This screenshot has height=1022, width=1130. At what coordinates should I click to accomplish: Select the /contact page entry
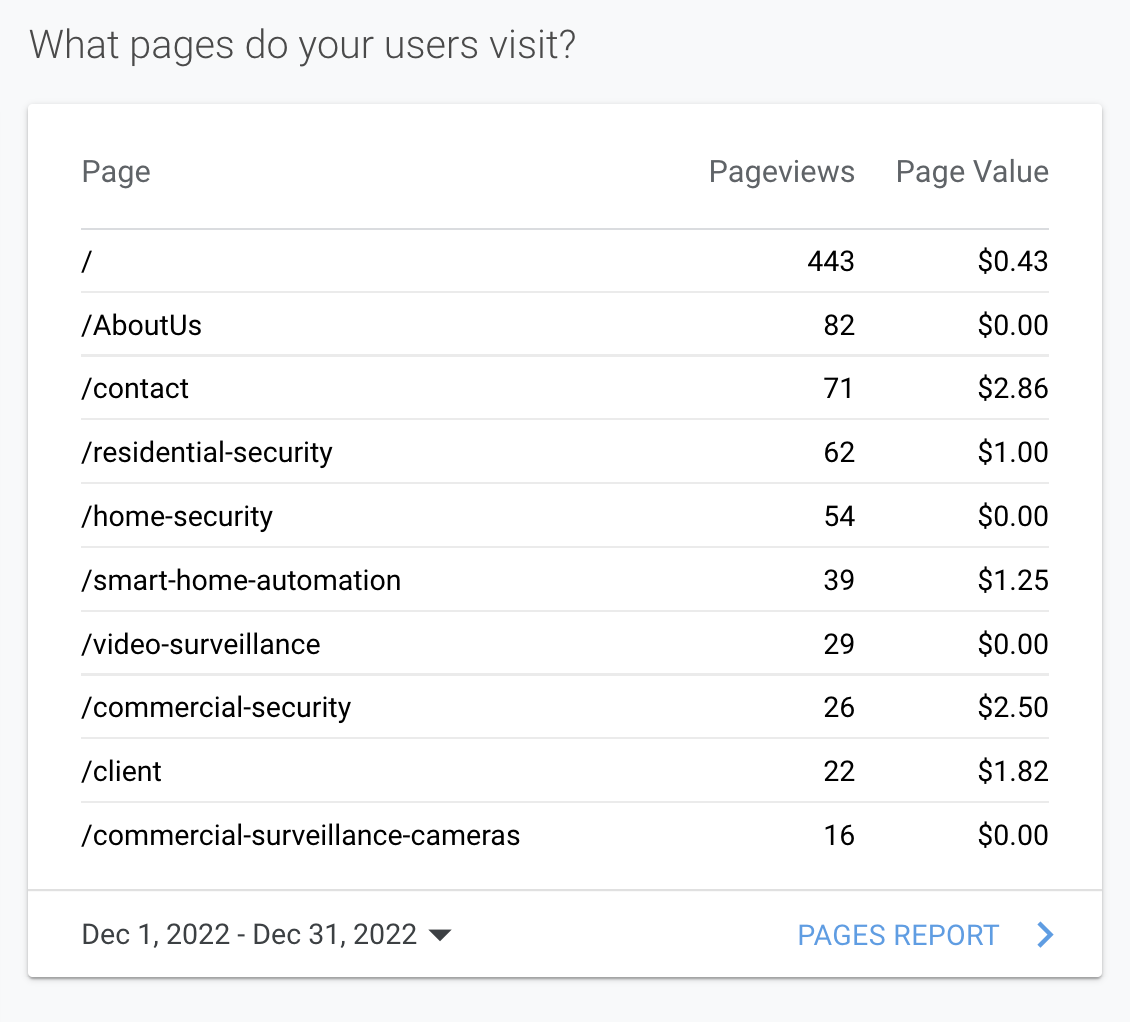click(135, 389)
